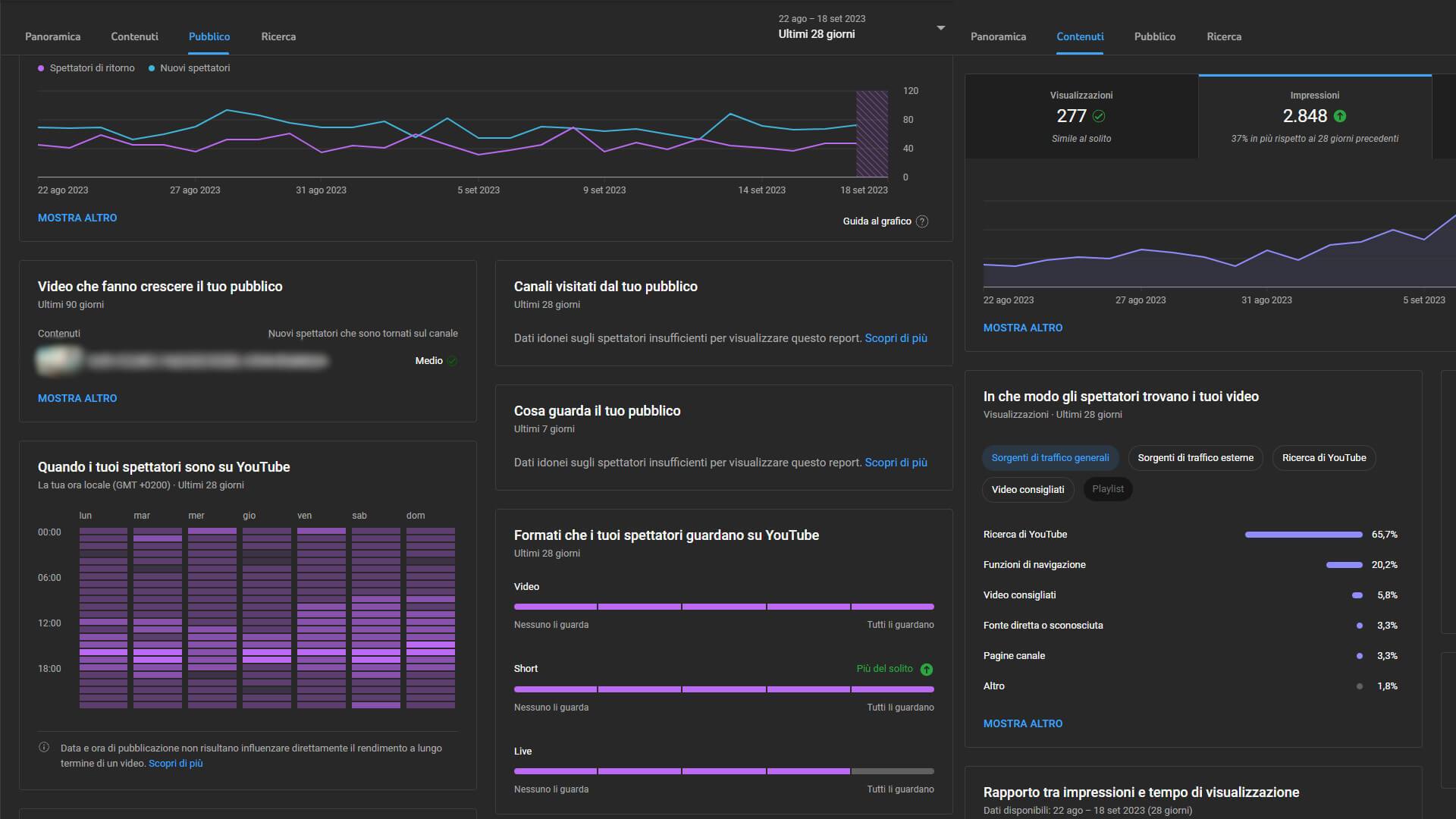Select the Ricerca di YouTube chip button

click(1324, 458)
